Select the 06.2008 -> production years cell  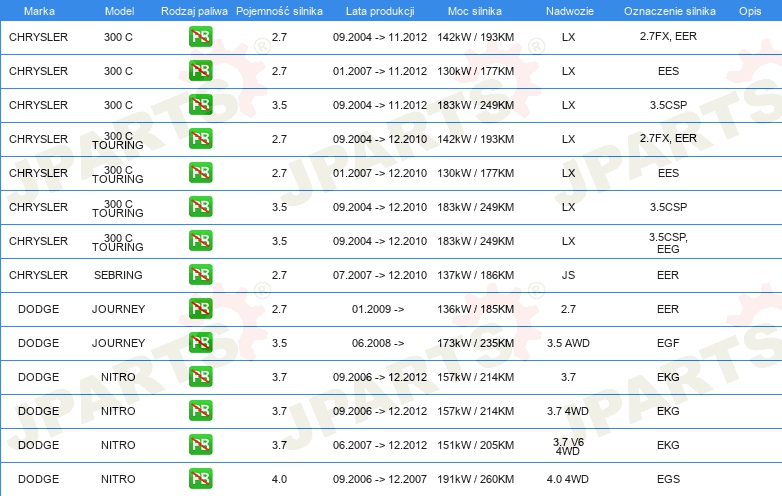point(378,343)
